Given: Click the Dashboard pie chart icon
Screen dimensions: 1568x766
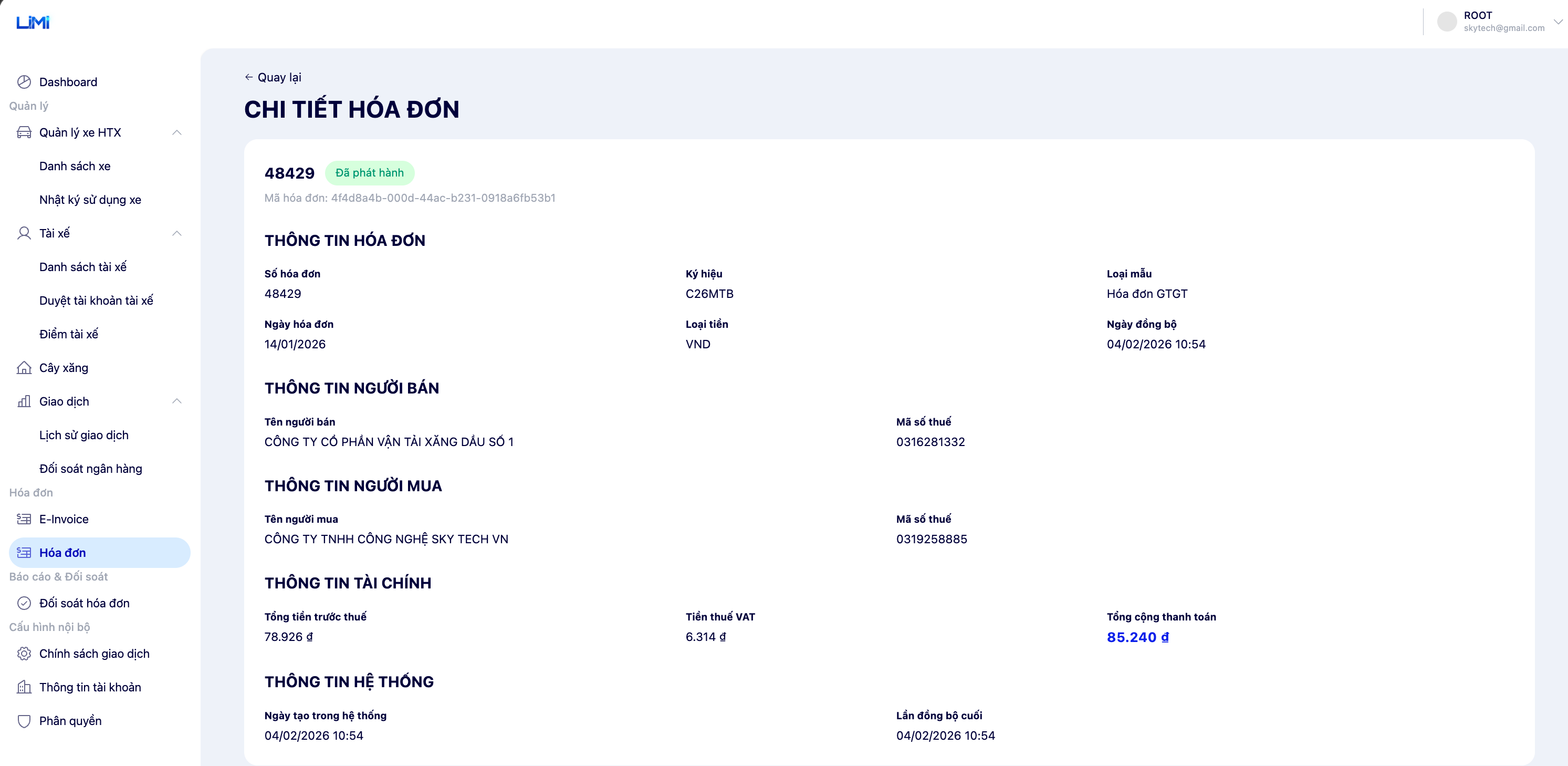Looking at the screenshot, I should tap(24, 82).
